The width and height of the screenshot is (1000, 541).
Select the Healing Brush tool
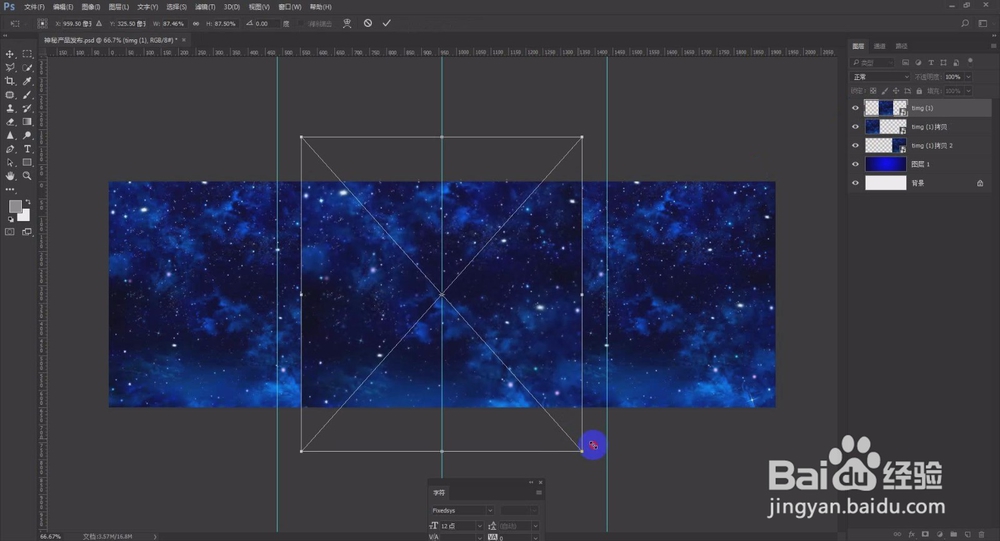[x=10, y=95]
